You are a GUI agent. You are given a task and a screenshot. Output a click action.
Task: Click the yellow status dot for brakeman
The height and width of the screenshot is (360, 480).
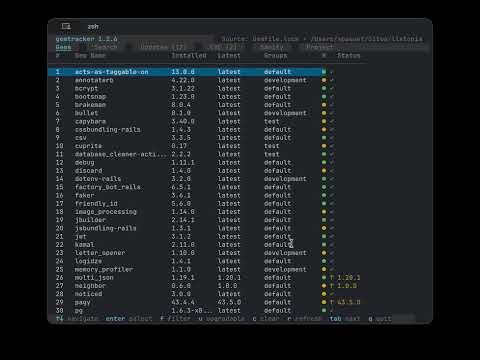[x=324, y=105]
